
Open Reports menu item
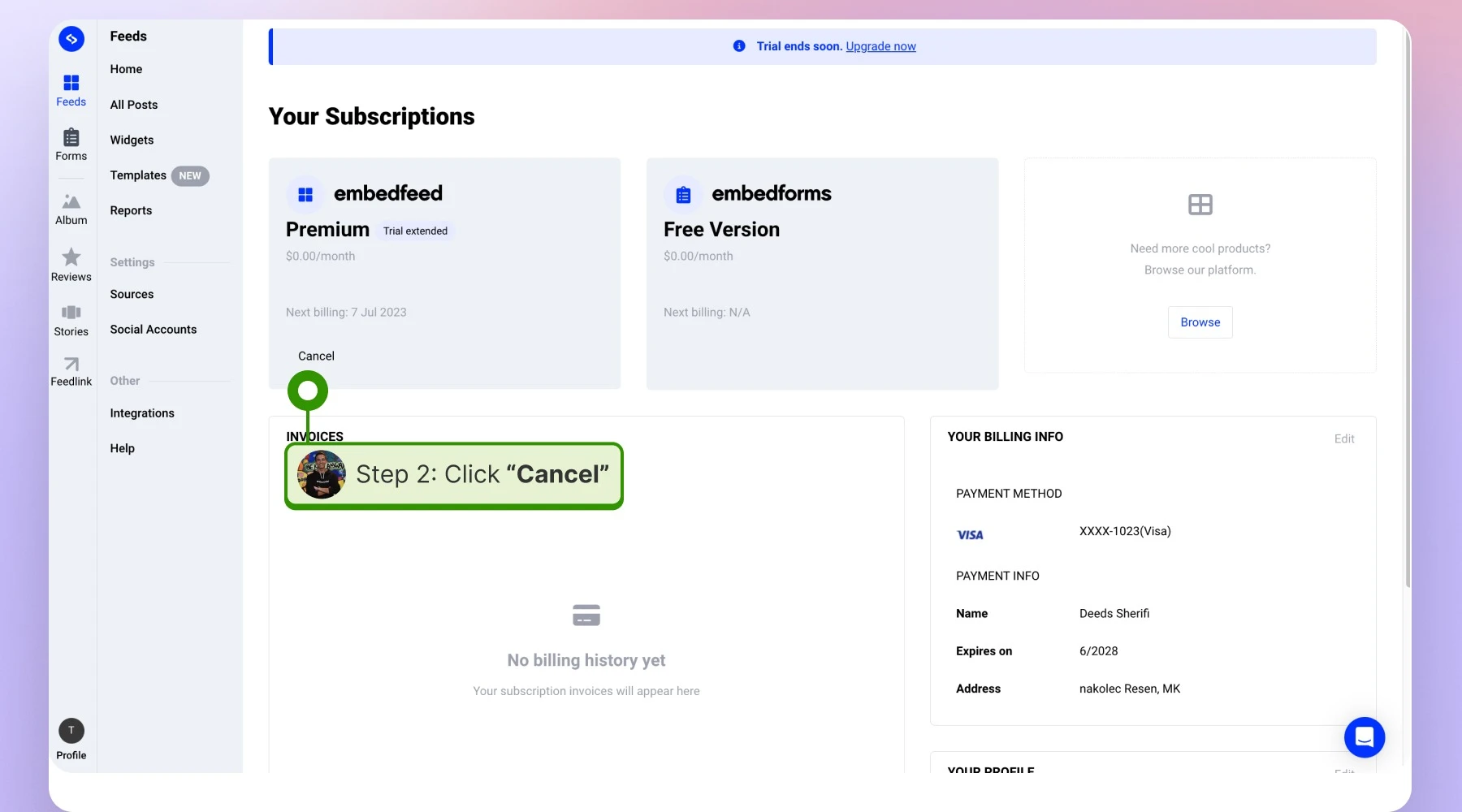point(131,211)
